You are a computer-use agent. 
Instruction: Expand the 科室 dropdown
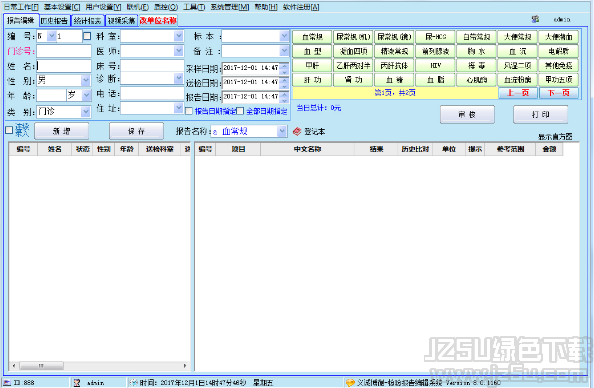point(179,36)
